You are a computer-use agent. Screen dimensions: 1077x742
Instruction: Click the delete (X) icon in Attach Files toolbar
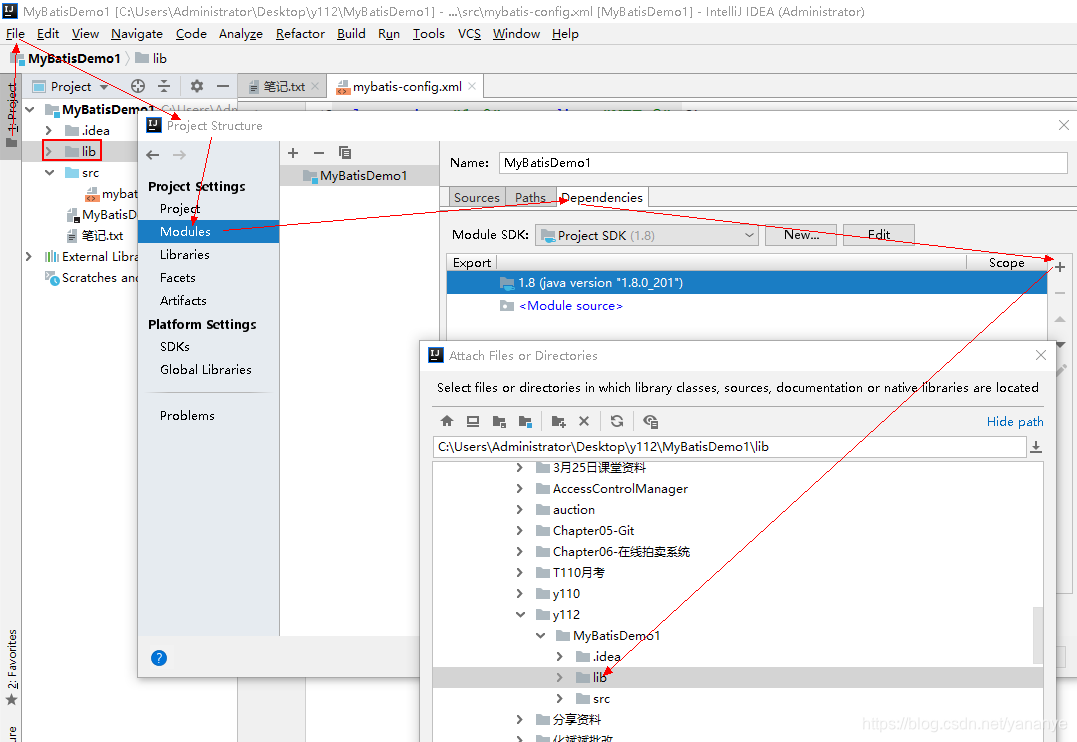(x=584, y=421)
